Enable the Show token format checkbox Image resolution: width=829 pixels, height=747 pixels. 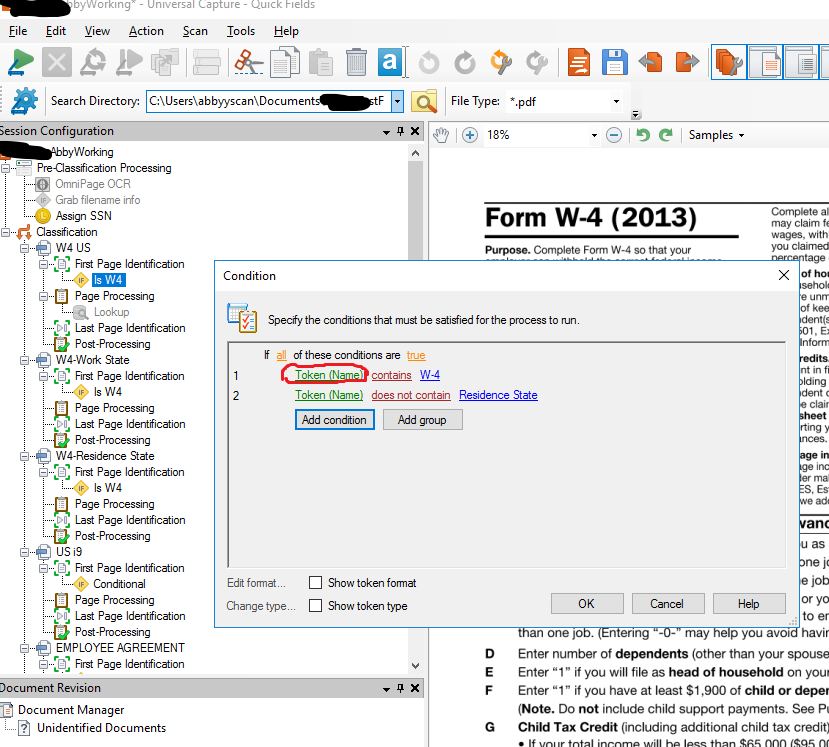316,583
